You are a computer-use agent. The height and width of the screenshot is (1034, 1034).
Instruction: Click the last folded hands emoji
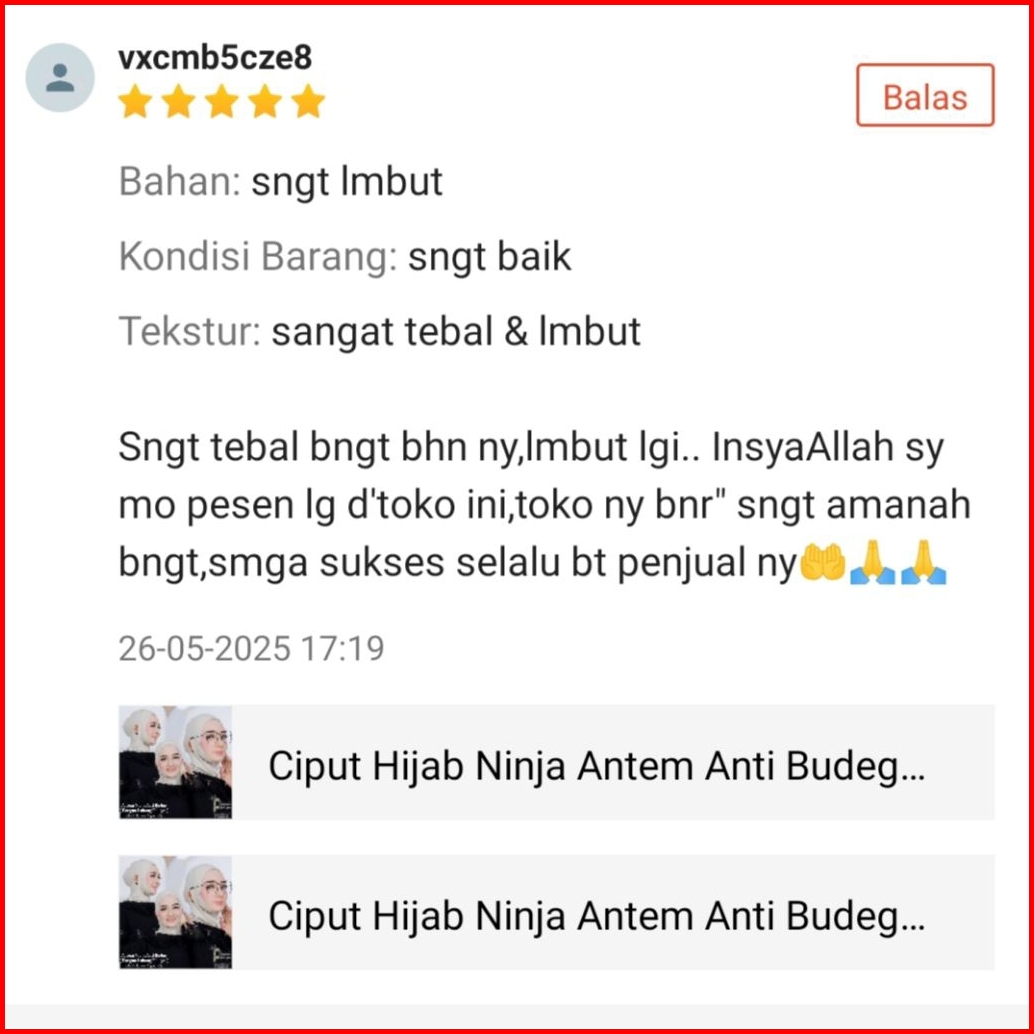coord(924,563)
